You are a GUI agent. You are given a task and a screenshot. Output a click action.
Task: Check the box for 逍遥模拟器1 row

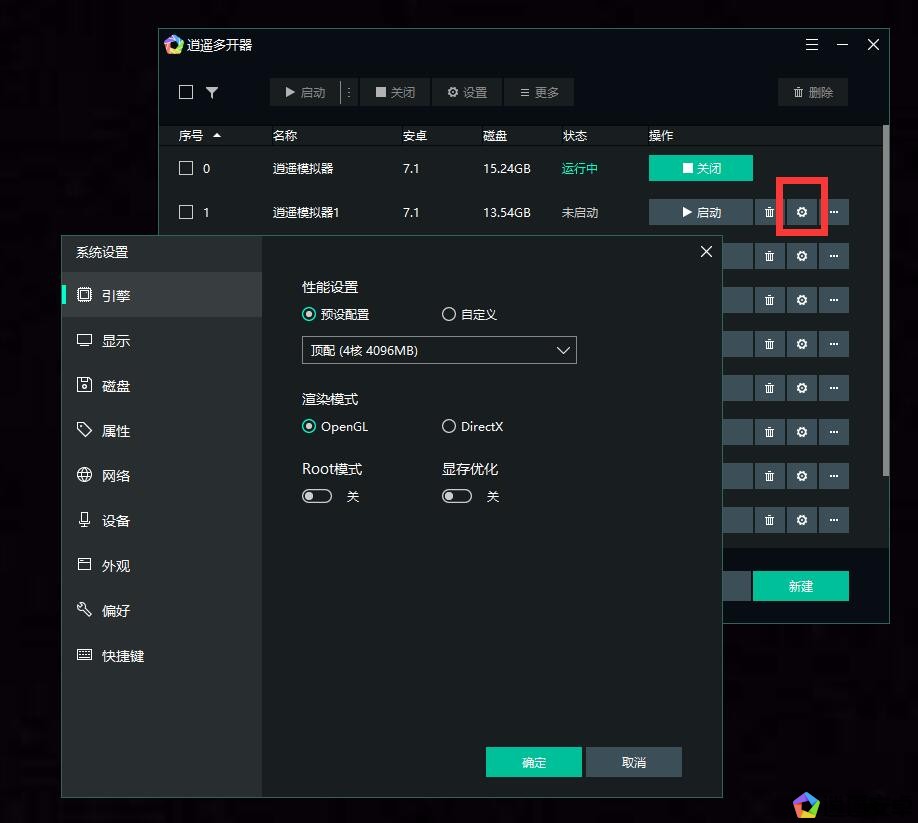click(186, 212)
